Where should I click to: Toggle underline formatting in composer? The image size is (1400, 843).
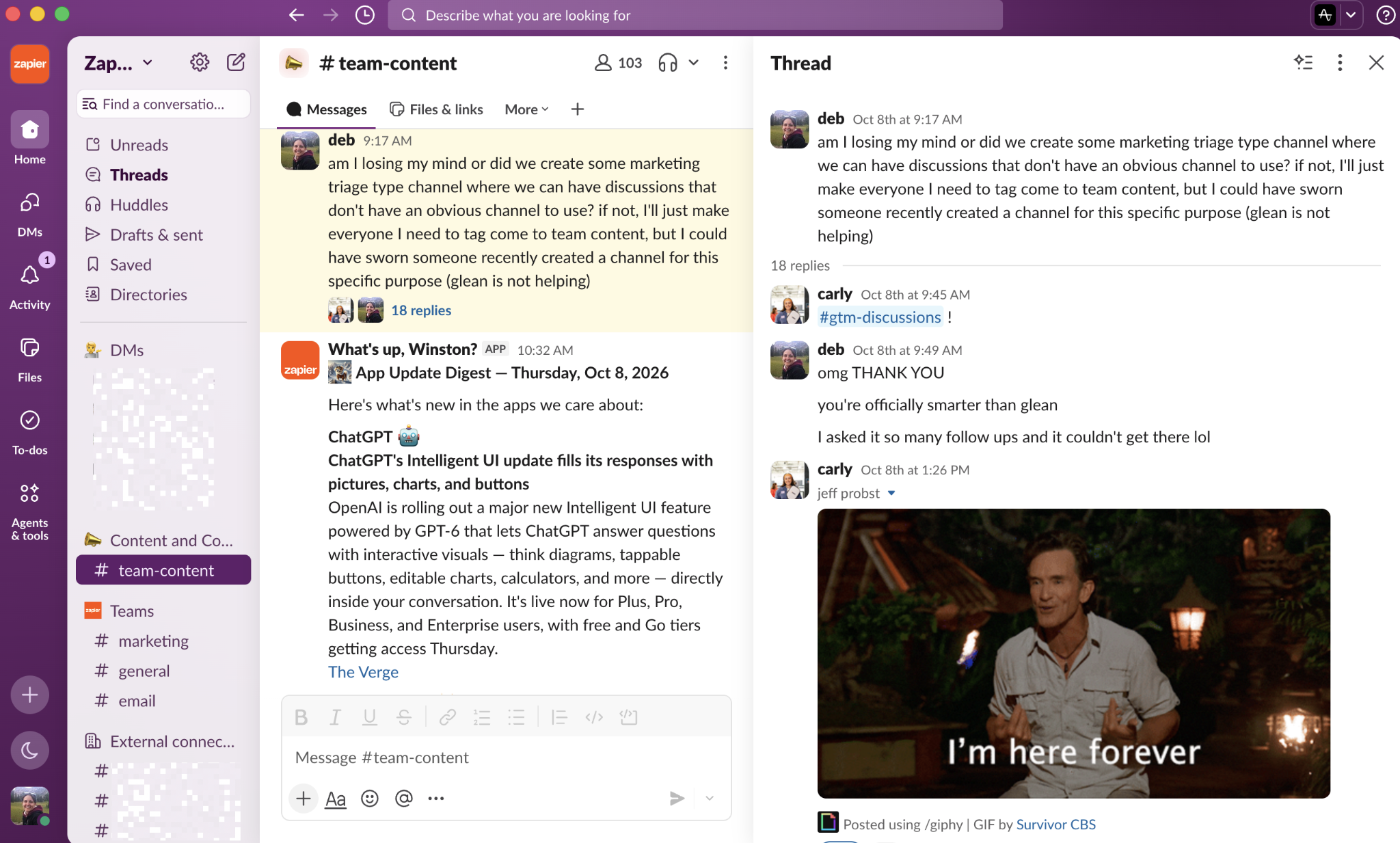click(x=370, y=717)
